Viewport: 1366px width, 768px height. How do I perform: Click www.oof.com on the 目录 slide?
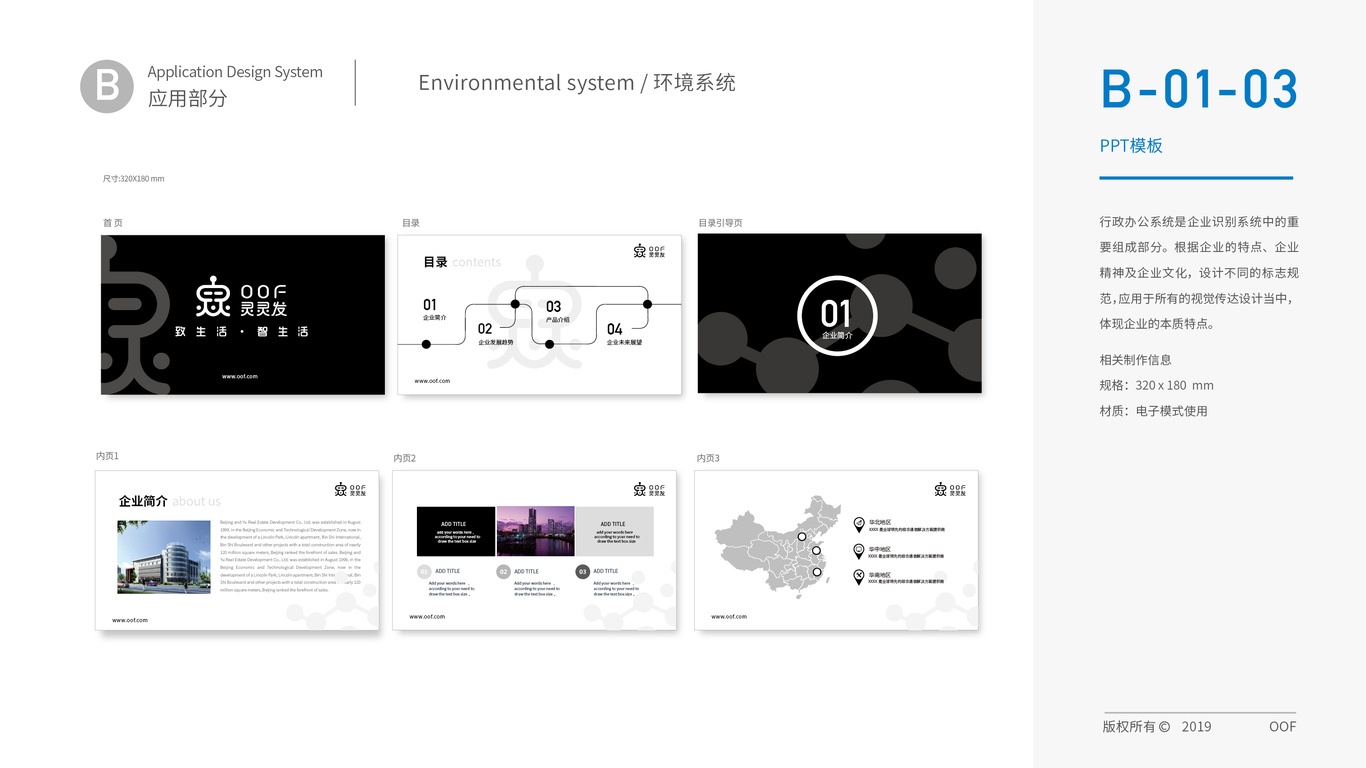[432, 381]
